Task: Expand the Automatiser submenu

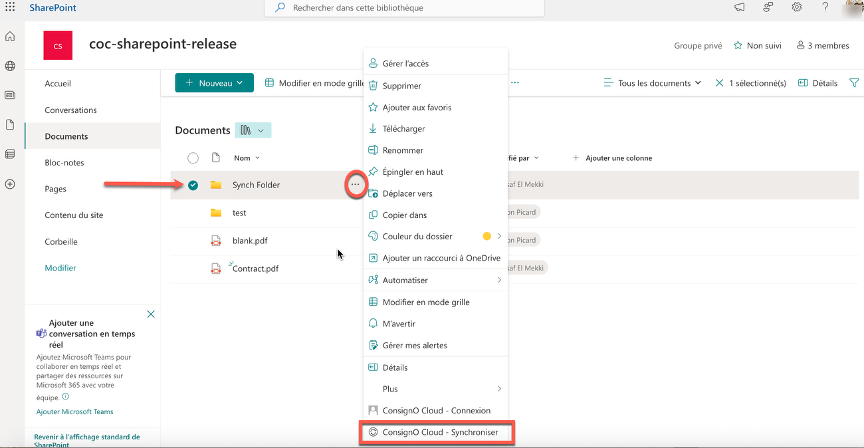Action: pyautogui.click(x=435, y=280)
